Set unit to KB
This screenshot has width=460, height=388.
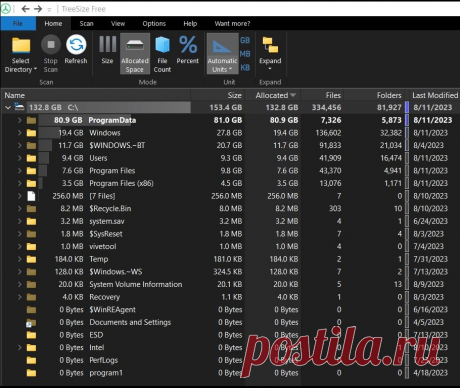point(245,68)
